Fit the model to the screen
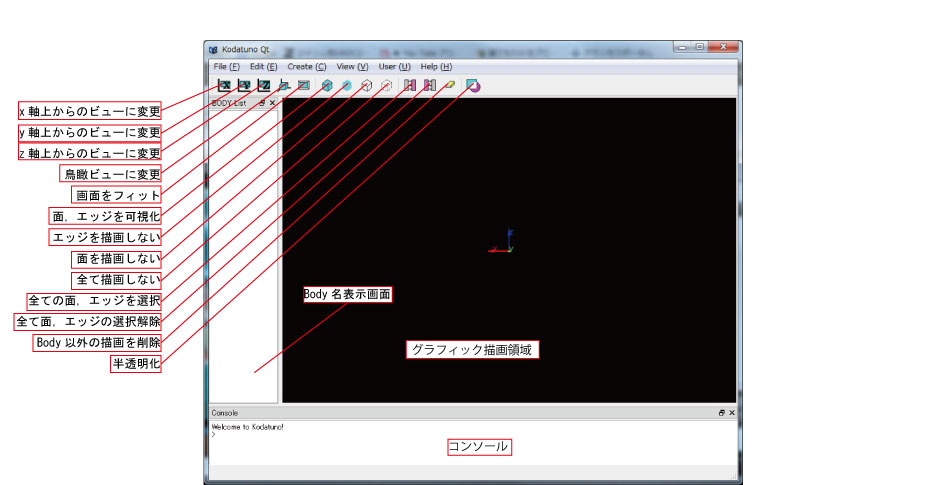This screenshot has width=947, height=485. pyautogui.click(x=303, y=85)
